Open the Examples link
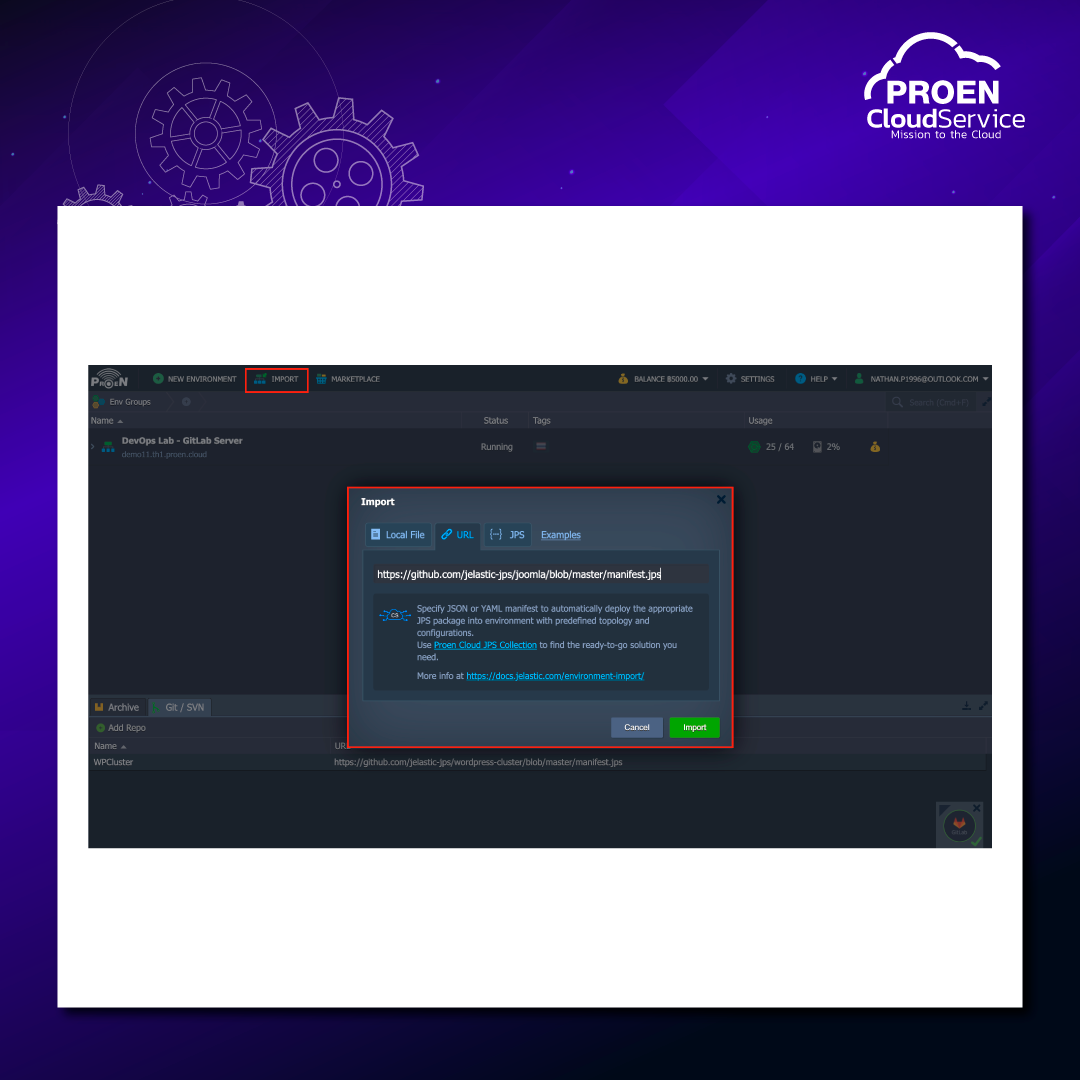1080x1080 pixels. coord(561,535)
